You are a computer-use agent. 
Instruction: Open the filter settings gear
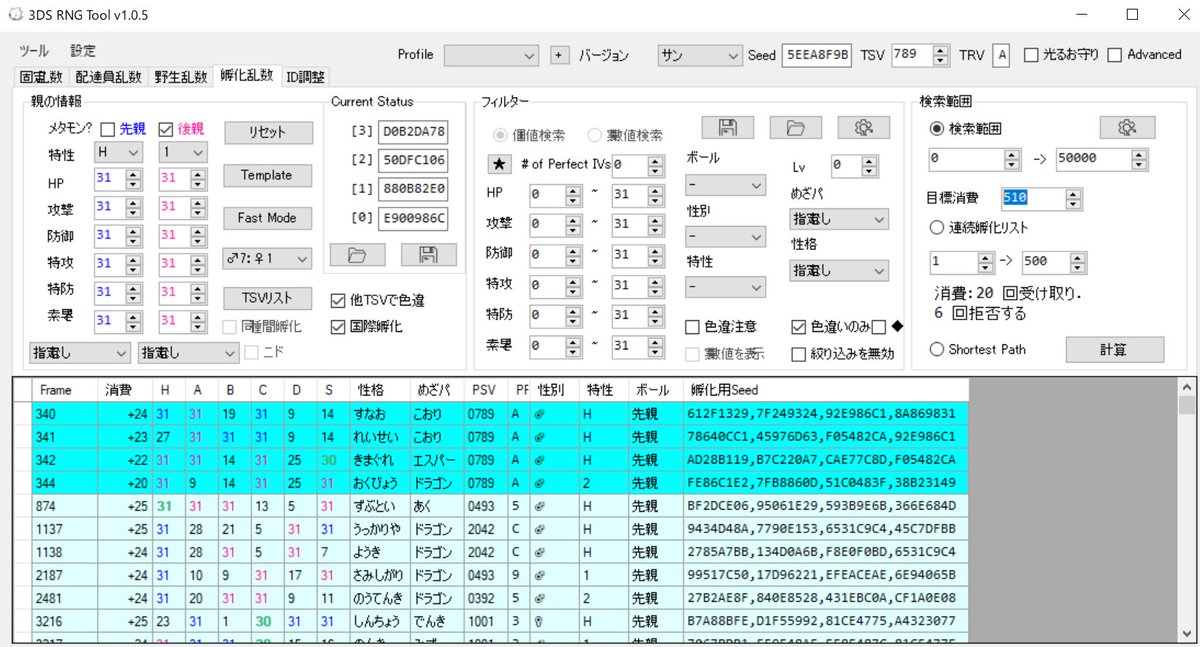coord(862,127)
